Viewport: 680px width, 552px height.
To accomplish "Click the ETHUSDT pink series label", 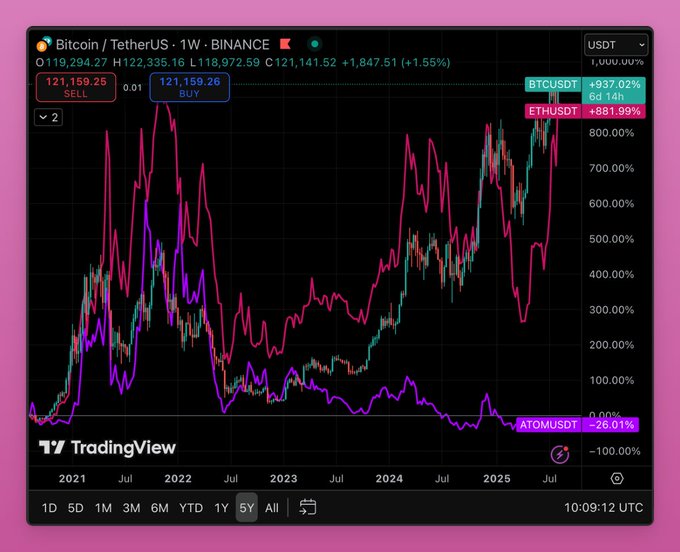I will pyautogui.click(x=553, y=111).
